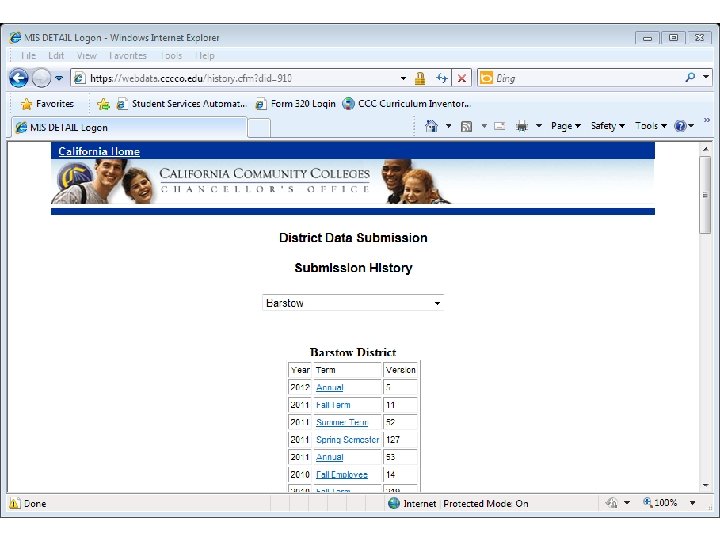Open the Form 320 Login bookmark

[x=296, y=104]
